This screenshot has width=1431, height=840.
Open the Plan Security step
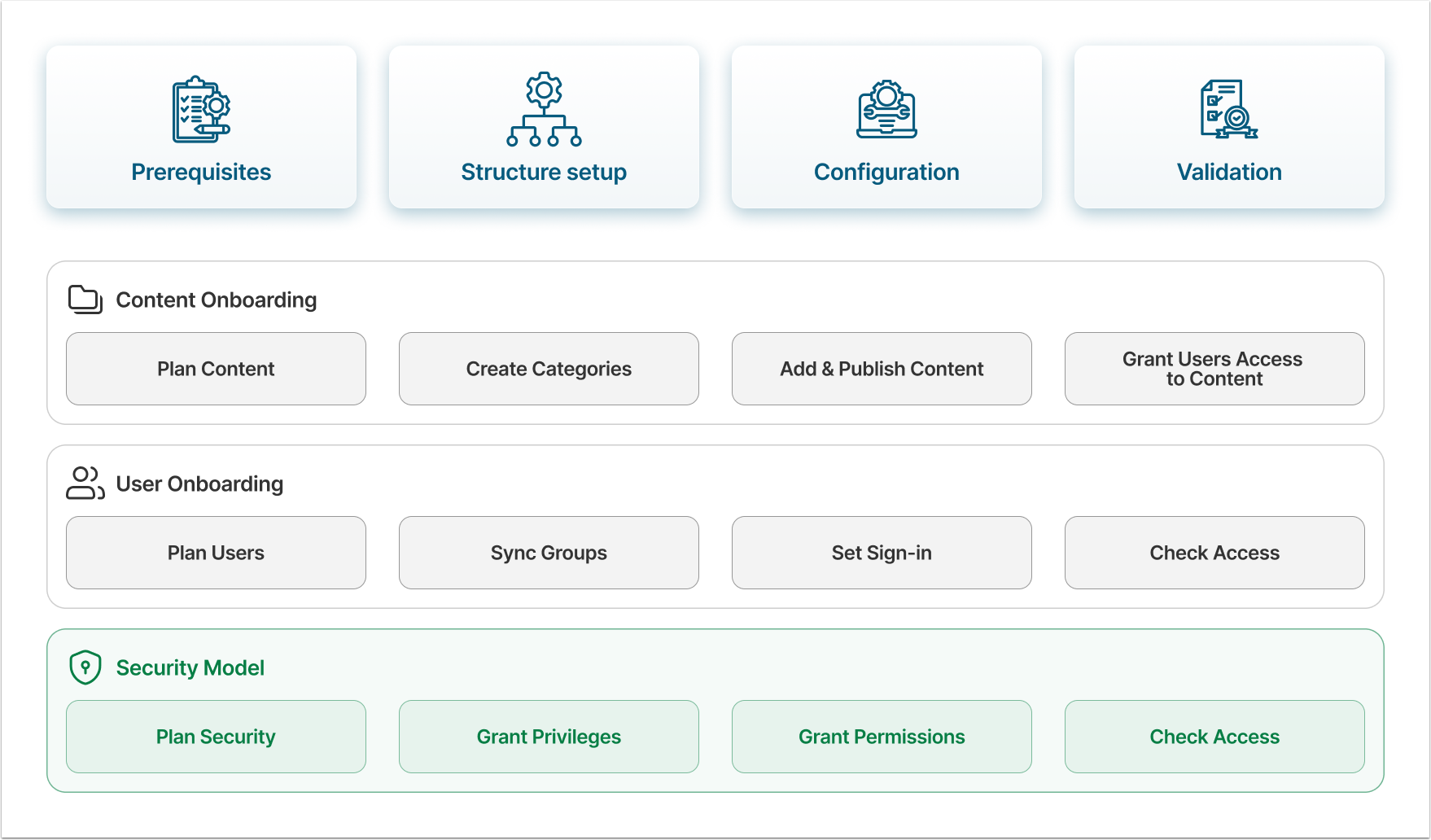216,737
